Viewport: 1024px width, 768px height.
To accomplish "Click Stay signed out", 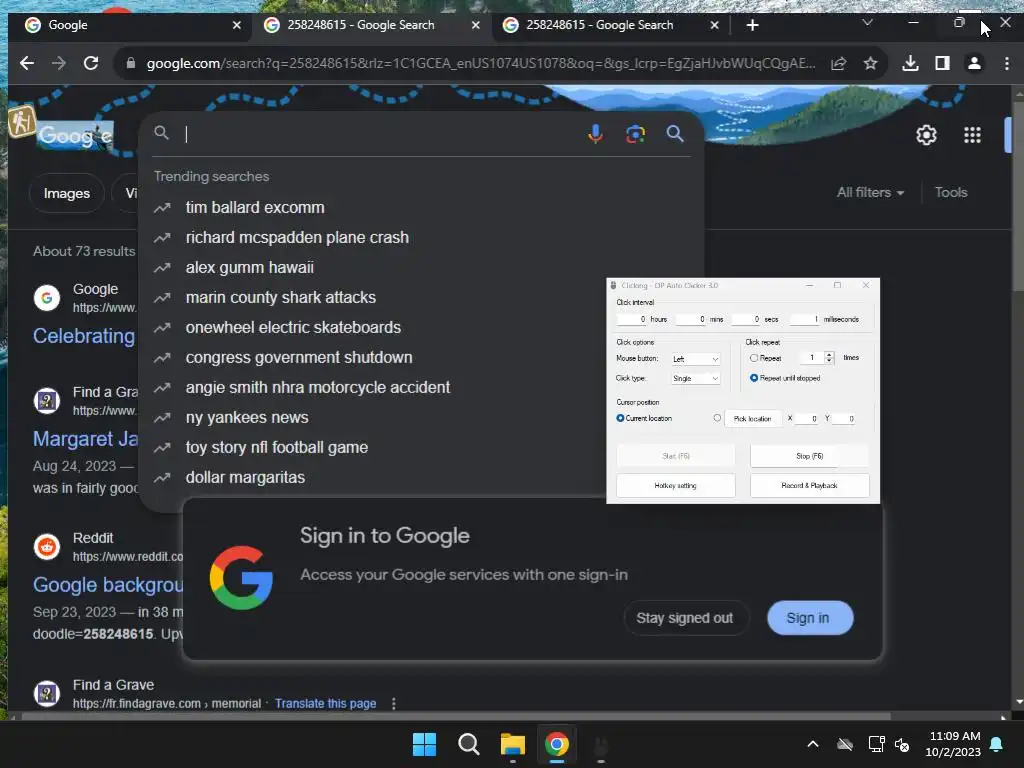I will pos(684,618).
